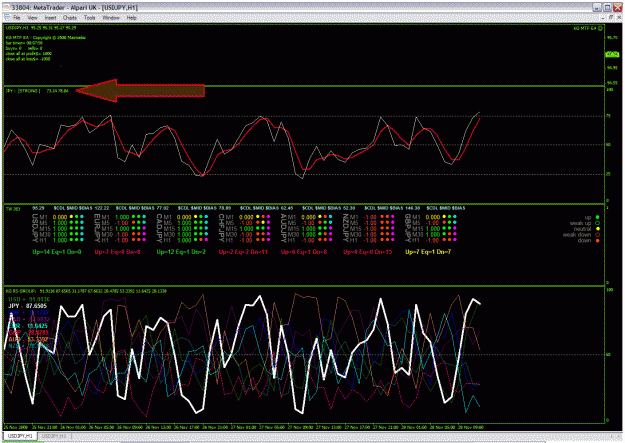Image resolution: width=625 pixels, height=443 pixels.
Task: Click the vertical USDJPY pair label
Action: [x=35, y=228]
